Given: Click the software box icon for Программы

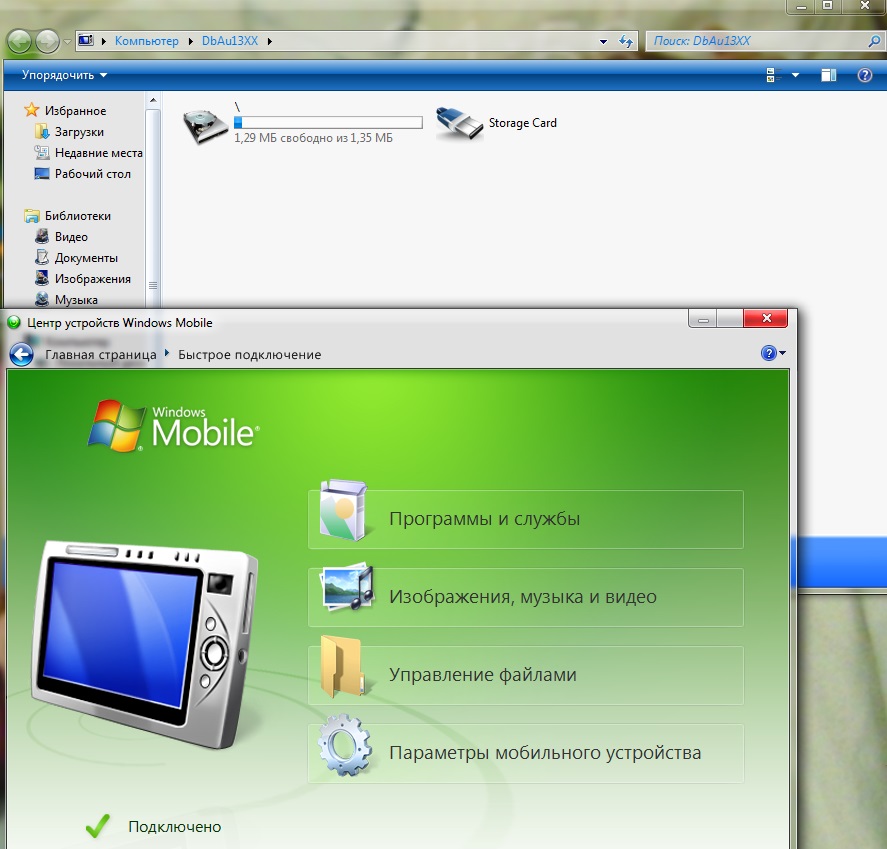Looking at the screenshot, I should coord(343,511).
